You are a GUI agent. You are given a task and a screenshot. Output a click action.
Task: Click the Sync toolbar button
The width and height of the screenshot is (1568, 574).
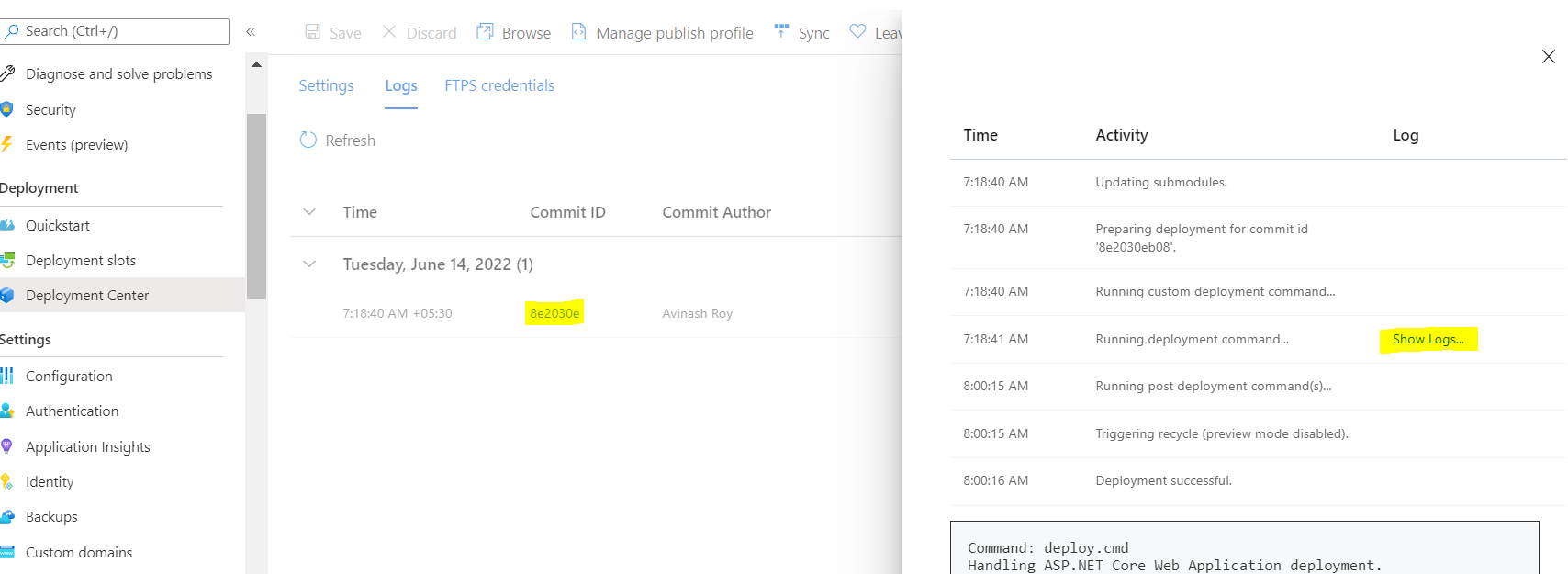(802, 32)
